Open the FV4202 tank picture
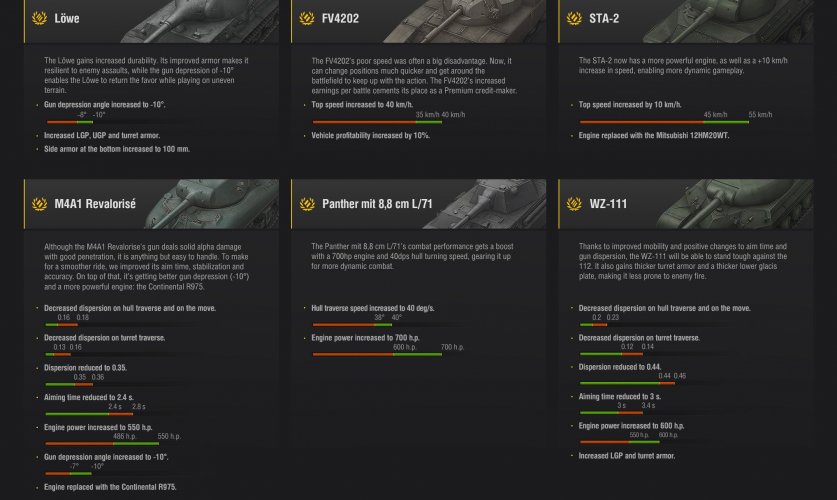 pyautogui.click(x=480, y=20)
